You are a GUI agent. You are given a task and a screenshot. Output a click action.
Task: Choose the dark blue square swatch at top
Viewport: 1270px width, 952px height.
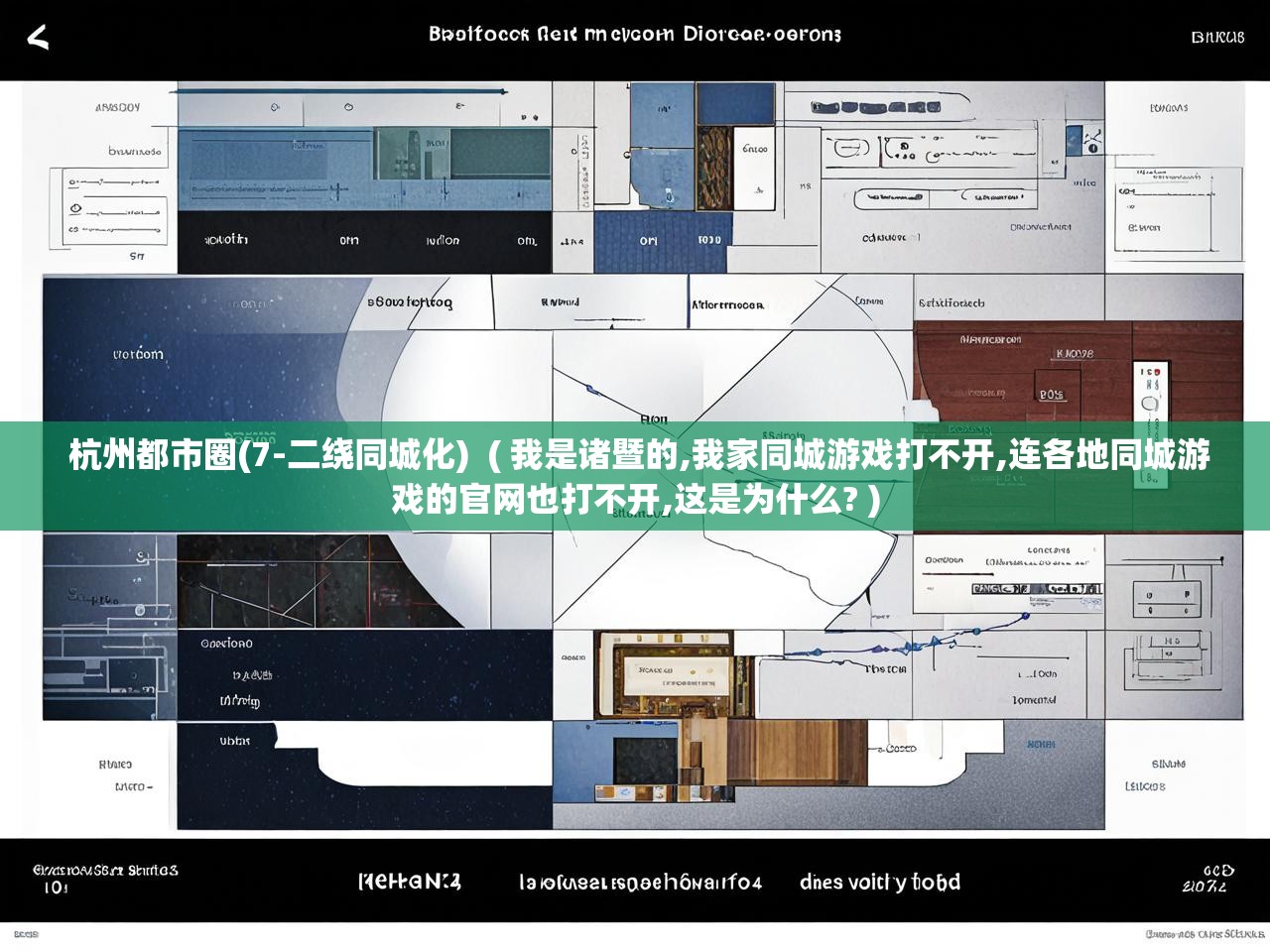[x=734, y=103]
